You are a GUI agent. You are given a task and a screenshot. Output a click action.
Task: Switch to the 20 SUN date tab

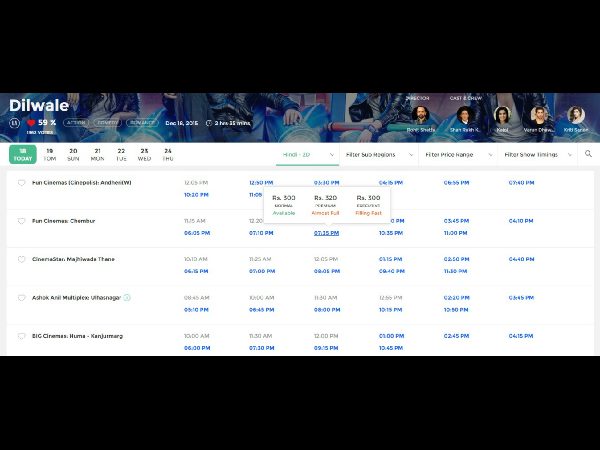pos(73,154)
